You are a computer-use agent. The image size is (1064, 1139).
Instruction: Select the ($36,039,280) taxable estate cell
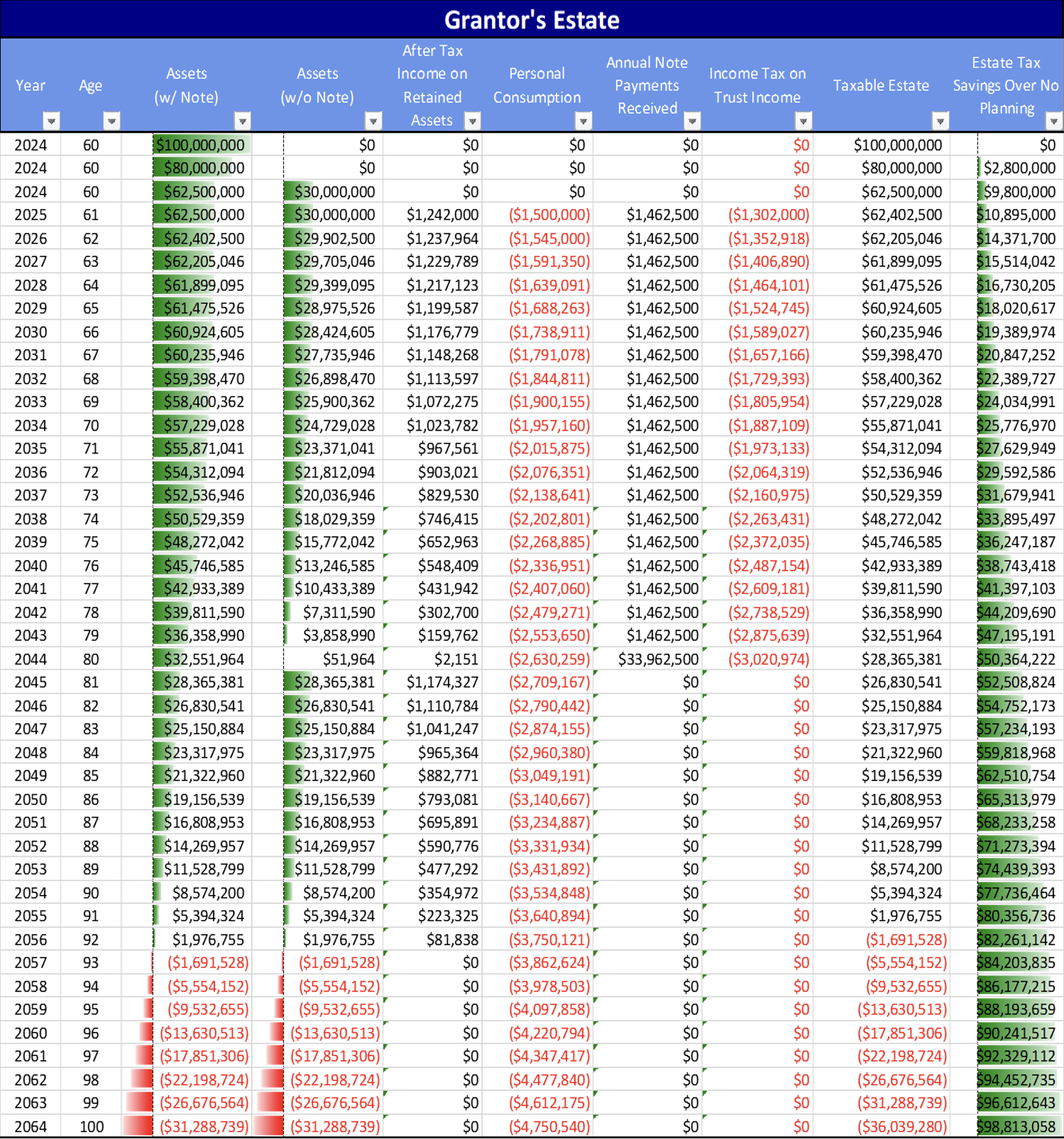(881, 1127)
